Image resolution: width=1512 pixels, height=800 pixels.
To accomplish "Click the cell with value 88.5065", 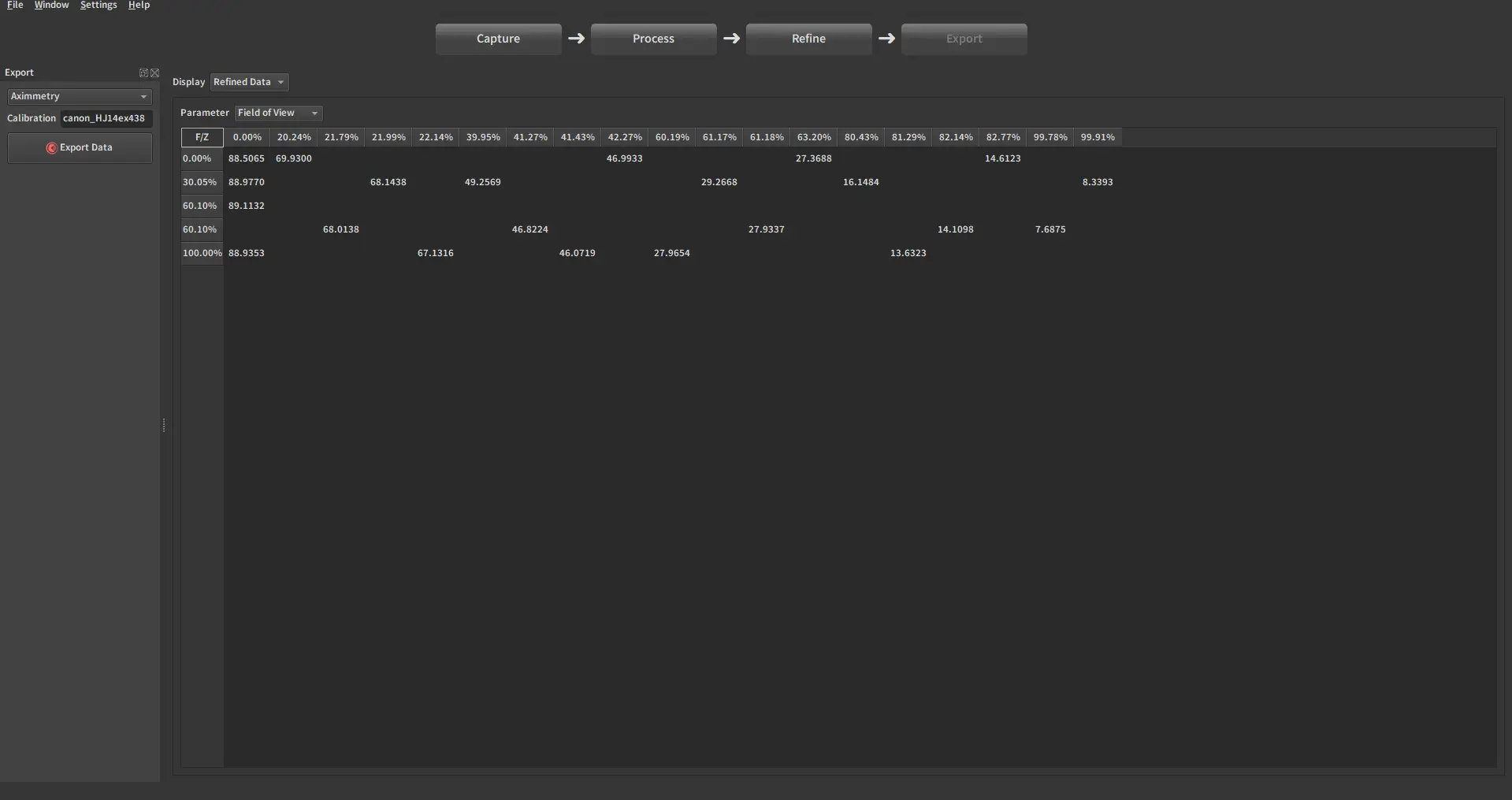I will (x=247, y=158).
